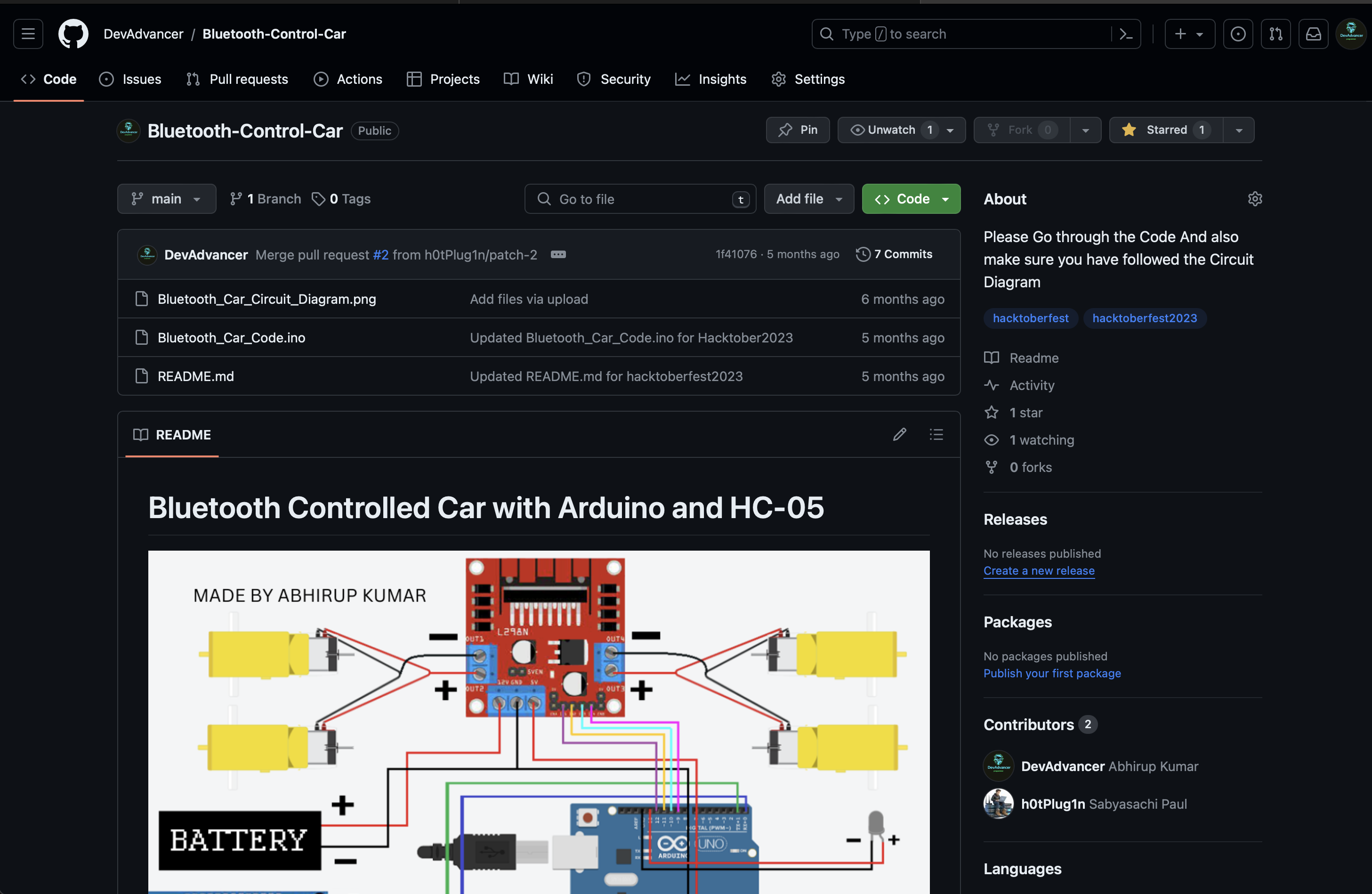Open the circuit diagram image in README
Viewport: 1372px width, 894px height.
539,722
